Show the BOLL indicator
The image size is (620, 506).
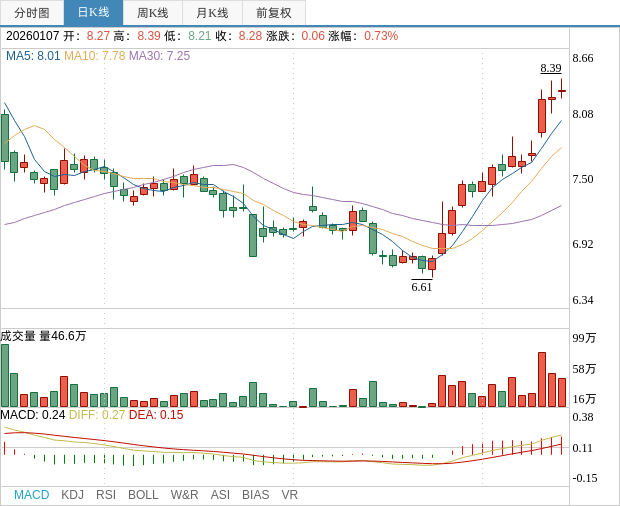point(143,494)
